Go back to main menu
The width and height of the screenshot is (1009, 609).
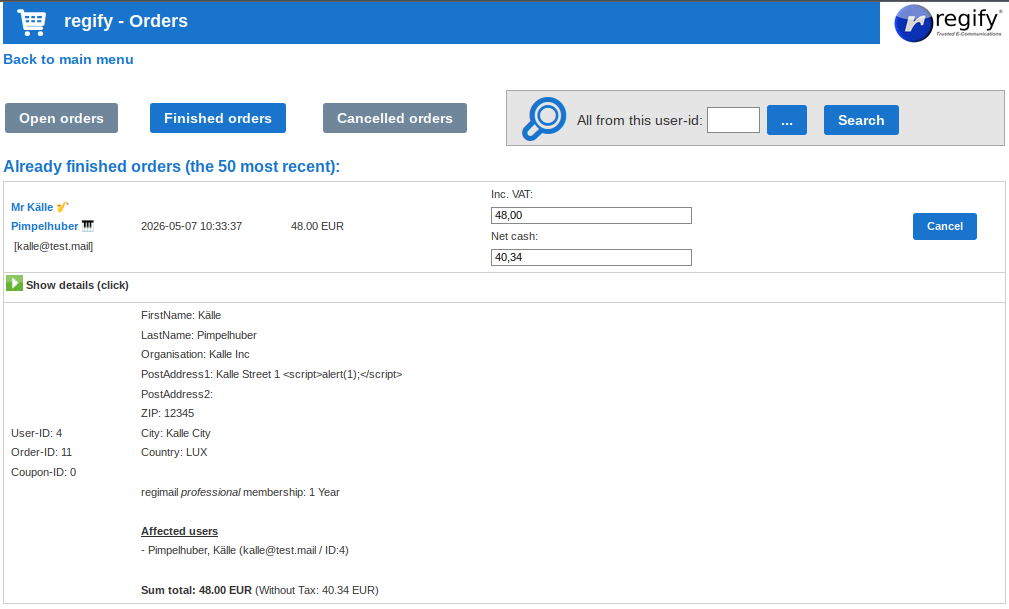click(68, 59)
